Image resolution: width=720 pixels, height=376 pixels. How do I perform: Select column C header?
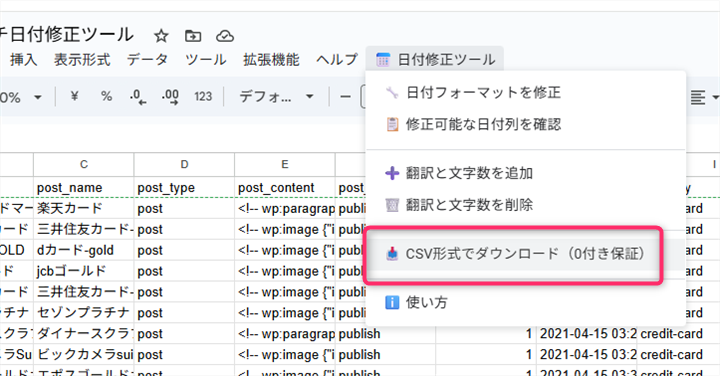[x=84, y=164]
